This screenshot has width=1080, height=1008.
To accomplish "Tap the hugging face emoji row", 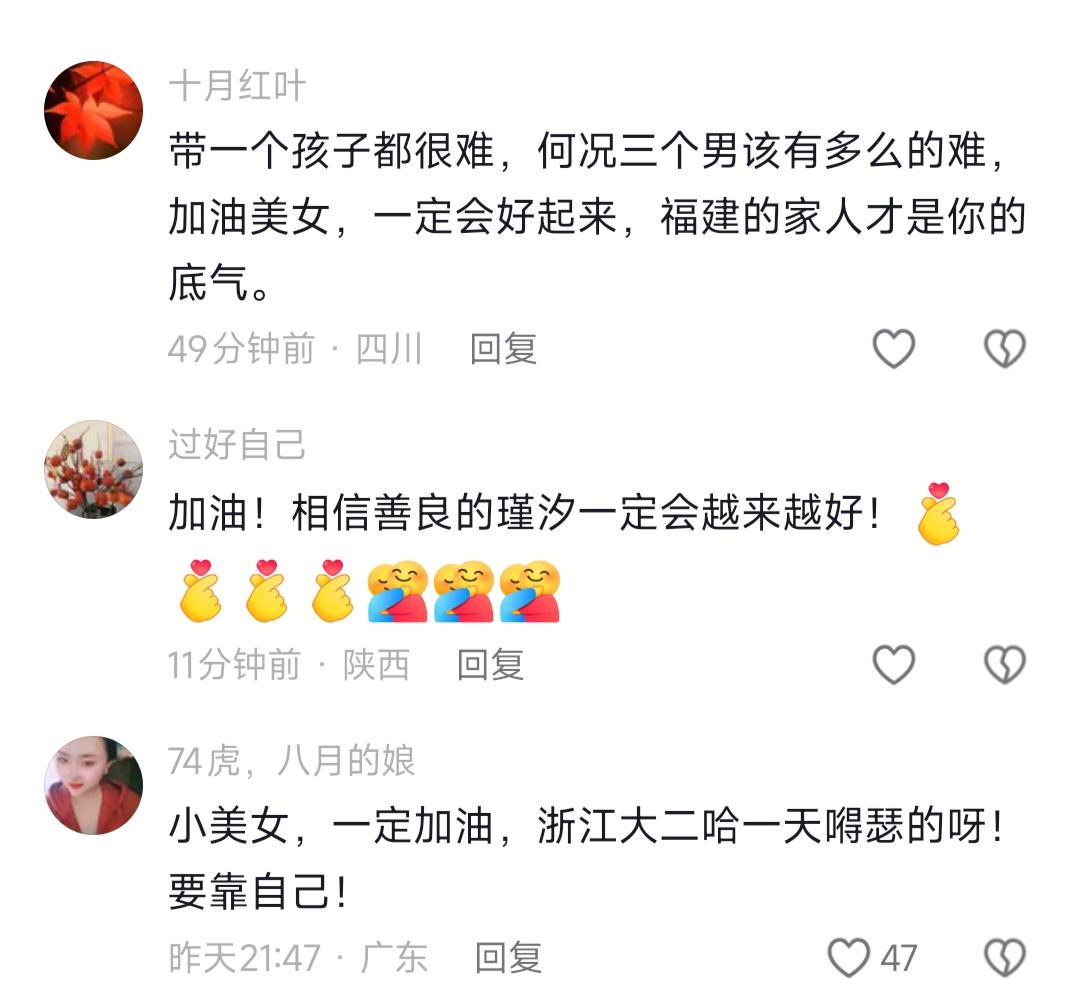I will coord(463,593).
